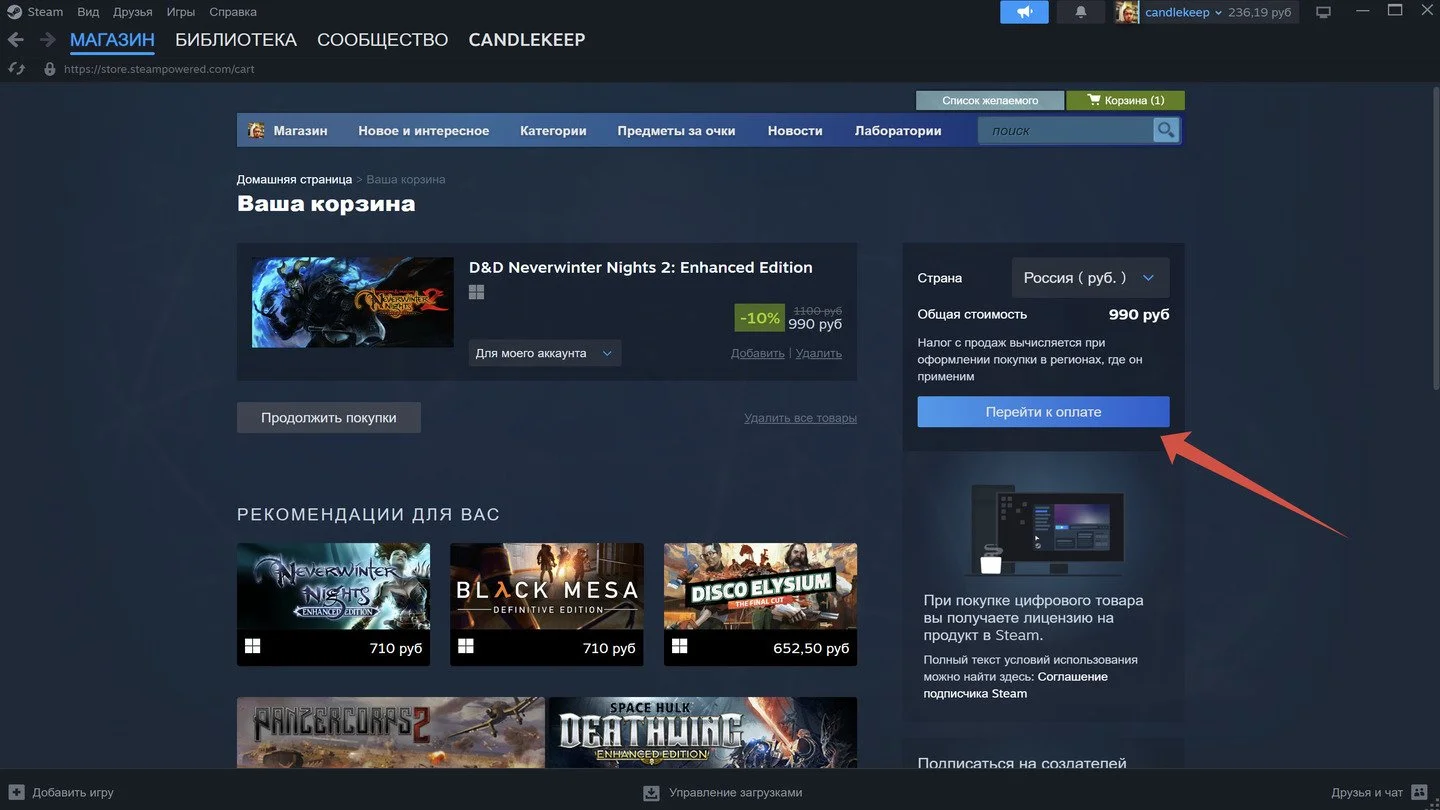Open Neverwinter Nights 2 cart thumbnail
The image size is (1440, 810).
[352, 303]
